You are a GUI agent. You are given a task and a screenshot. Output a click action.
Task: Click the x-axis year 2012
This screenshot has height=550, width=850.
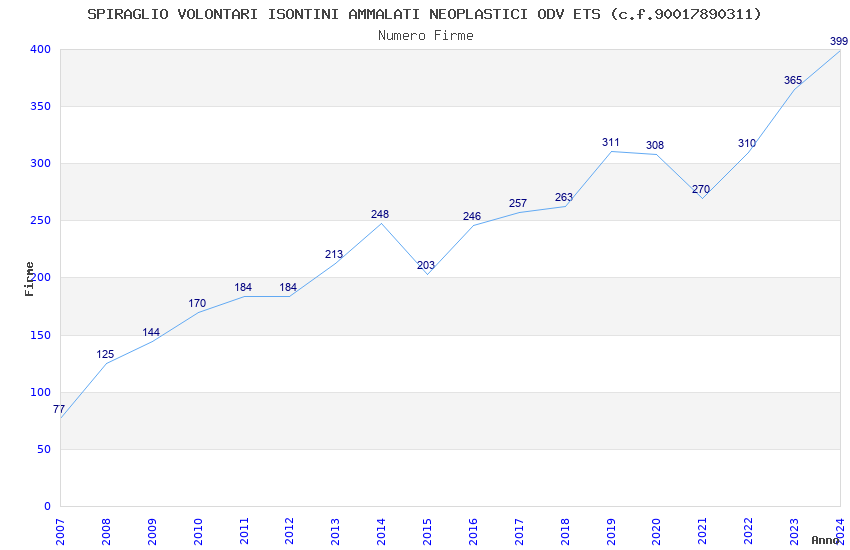289,532
